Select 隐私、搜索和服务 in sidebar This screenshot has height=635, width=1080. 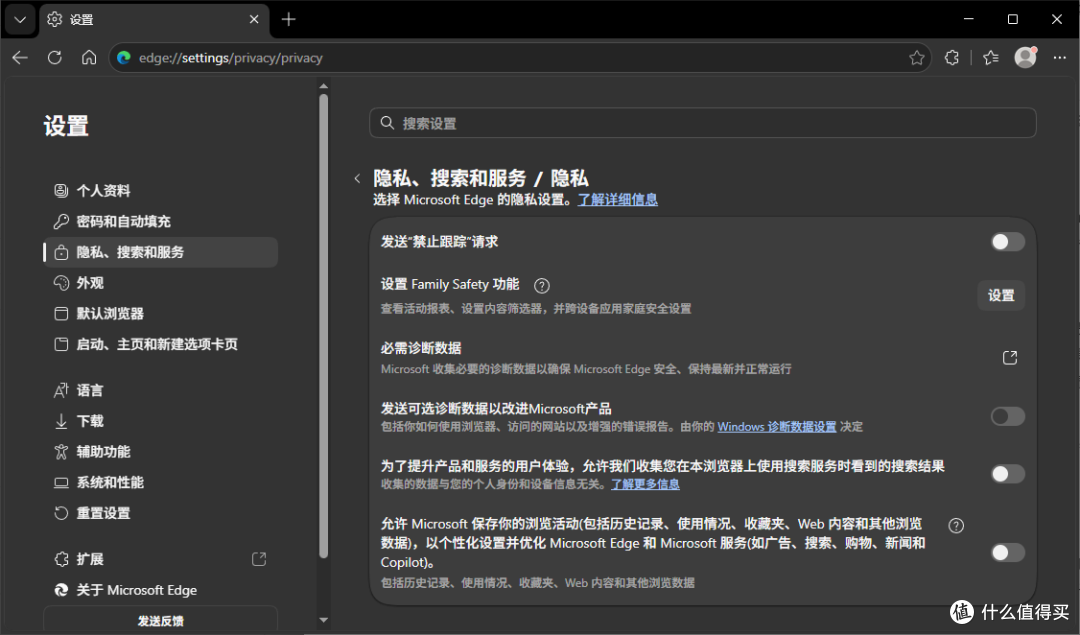(160, 252)
